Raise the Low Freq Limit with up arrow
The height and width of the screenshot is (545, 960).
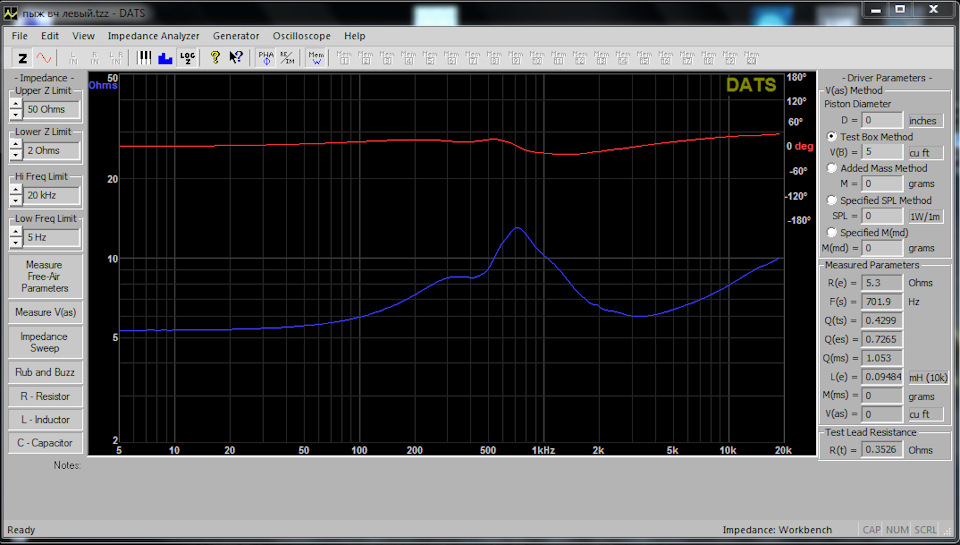pyautogui.click(x=16, y=233)
